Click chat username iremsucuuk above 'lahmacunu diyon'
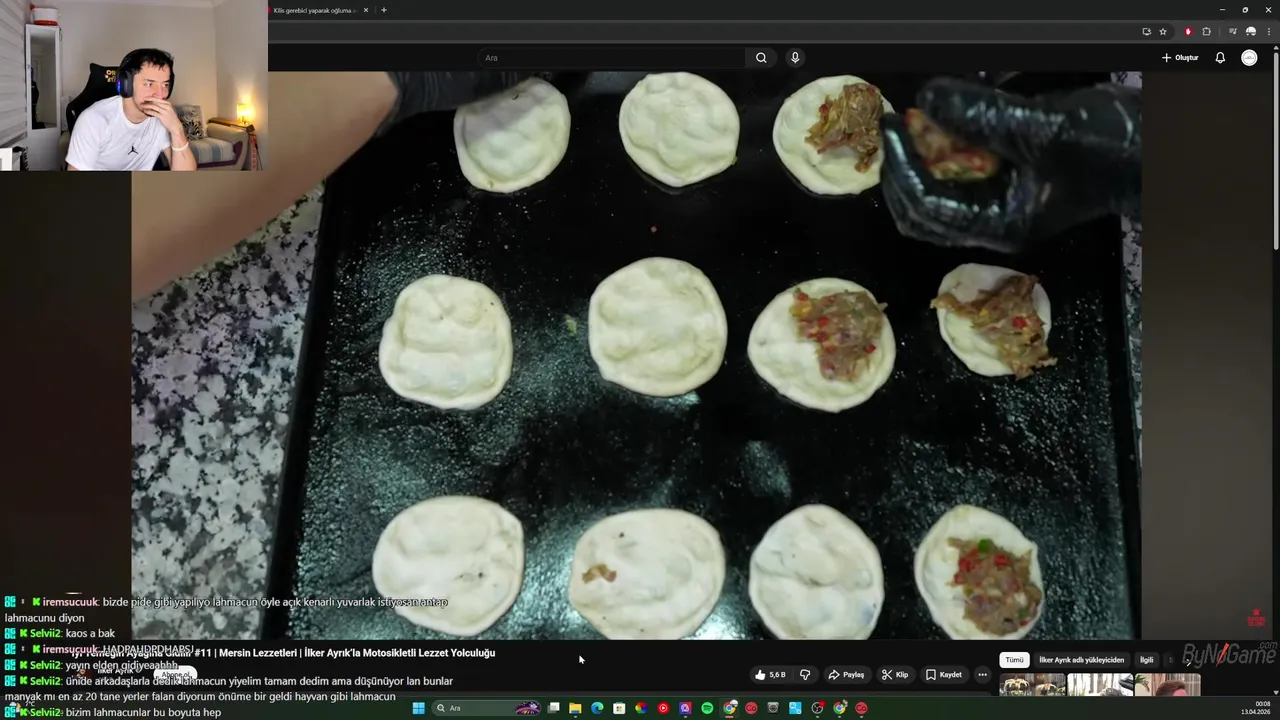The image size is (1280, 720). (x=70, y=602)
